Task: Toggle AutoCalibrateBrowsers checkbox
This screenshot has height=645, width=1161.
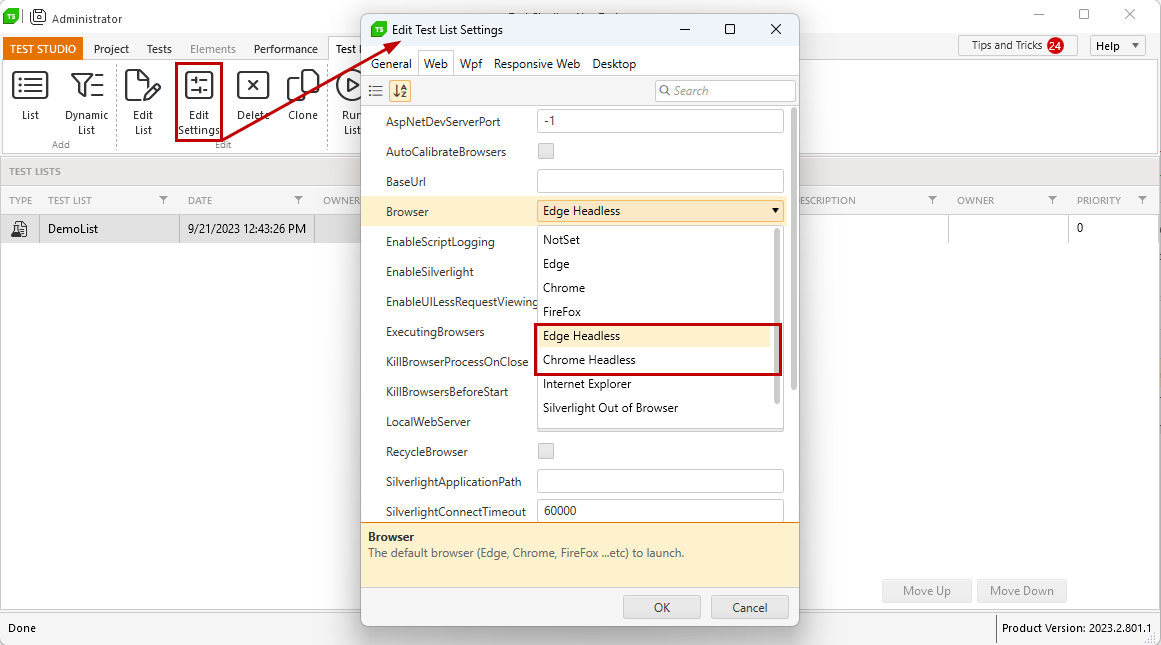Action: [x=546, y=151]
